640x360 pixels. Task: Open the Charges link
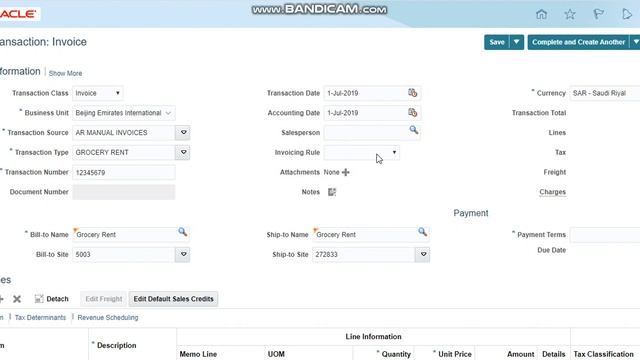point(552,192)
